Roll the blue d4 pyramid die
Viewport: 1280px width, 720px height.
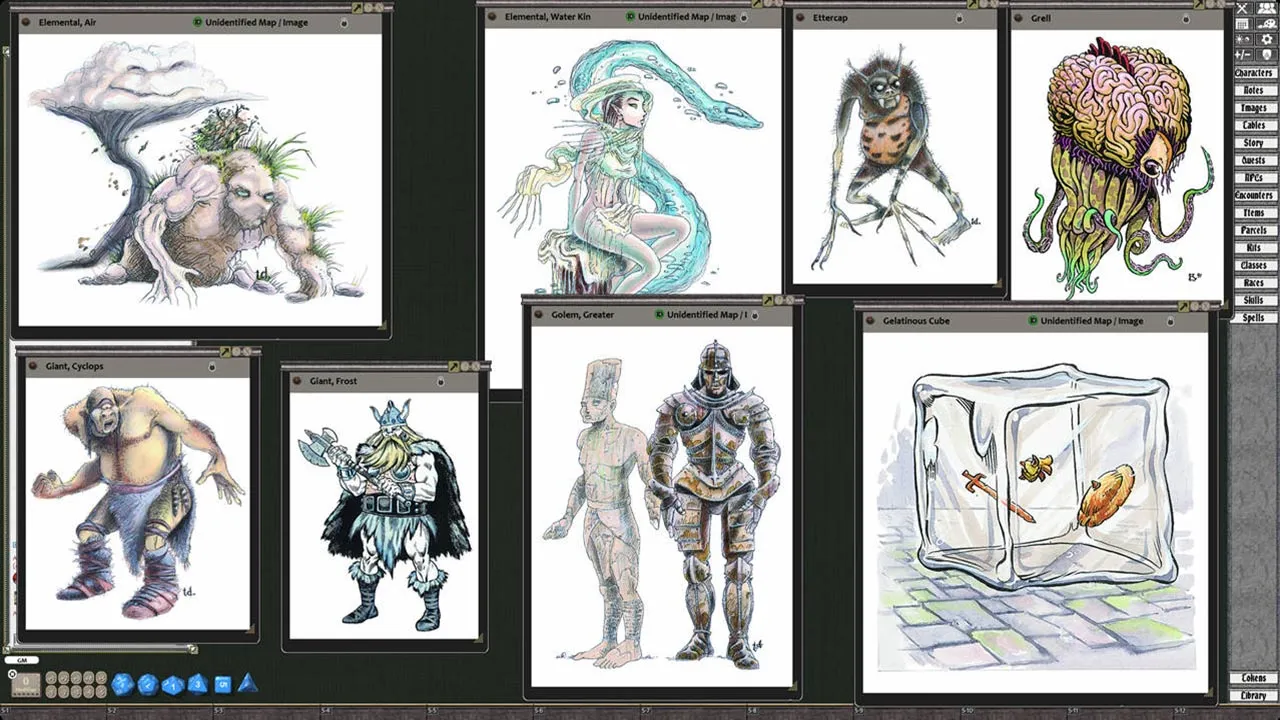click(x=247, y=684)
